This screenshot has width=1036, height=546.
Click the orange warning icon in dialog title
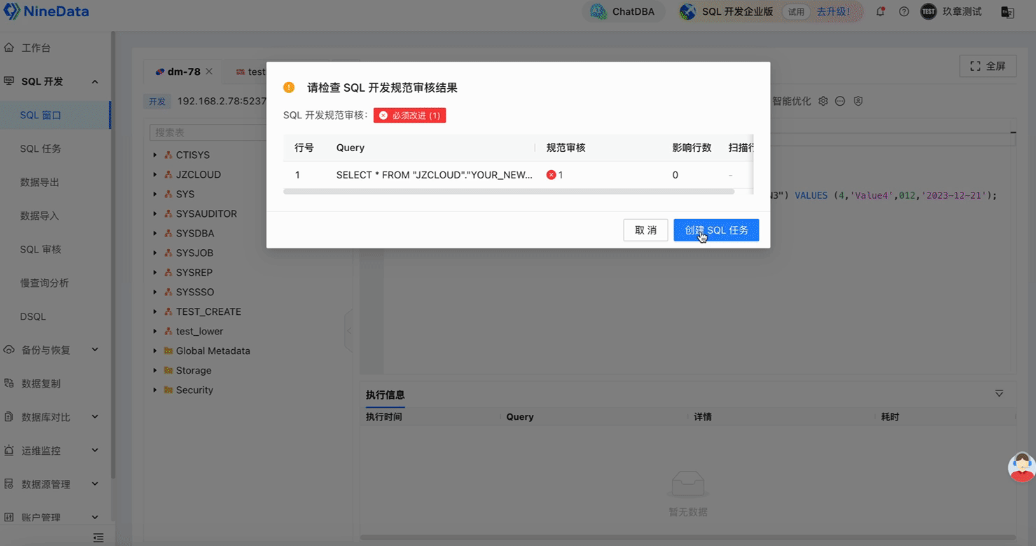click(289, 87)
